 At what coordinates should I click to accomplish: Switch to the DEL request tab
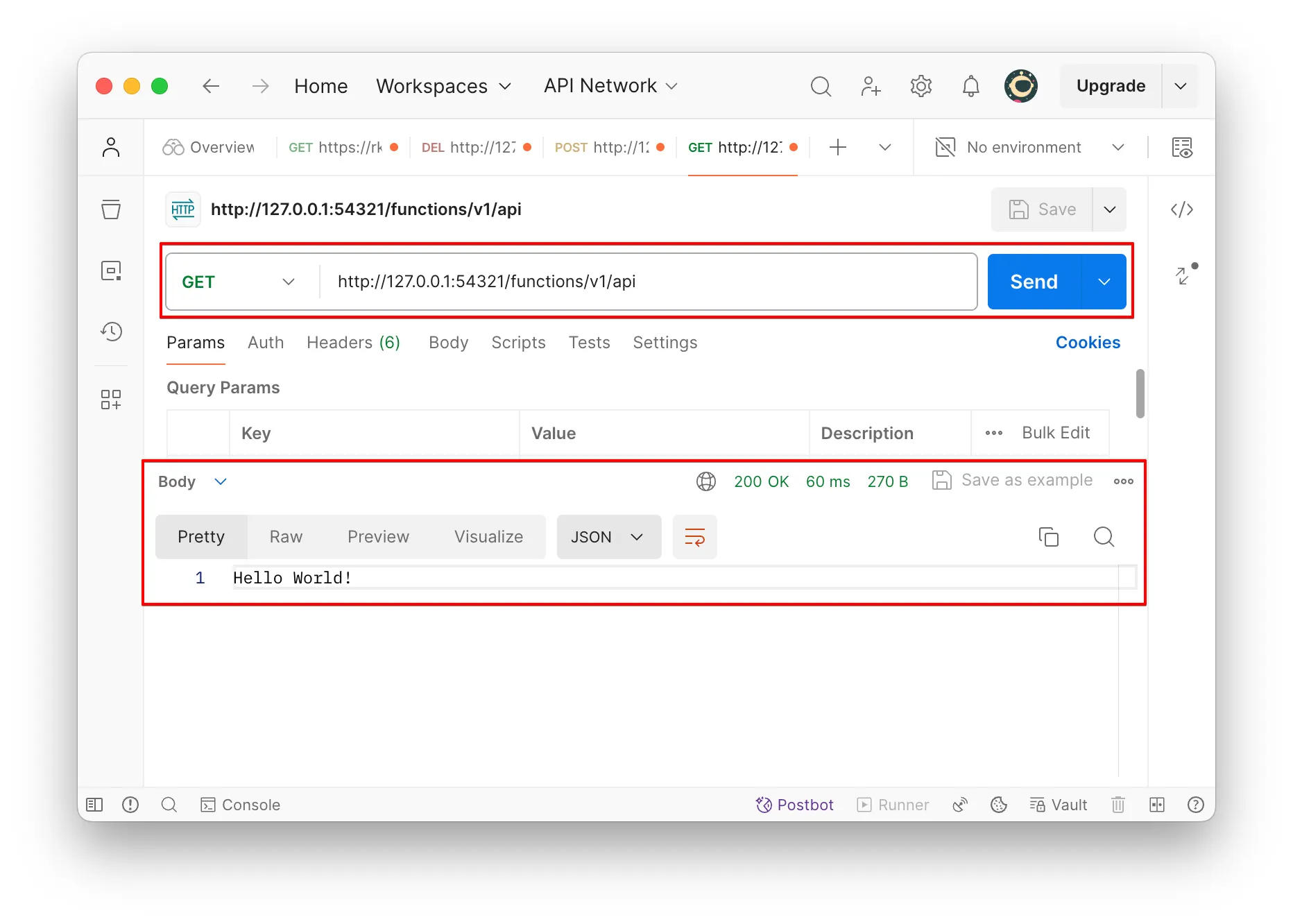(x=476, y=147)
